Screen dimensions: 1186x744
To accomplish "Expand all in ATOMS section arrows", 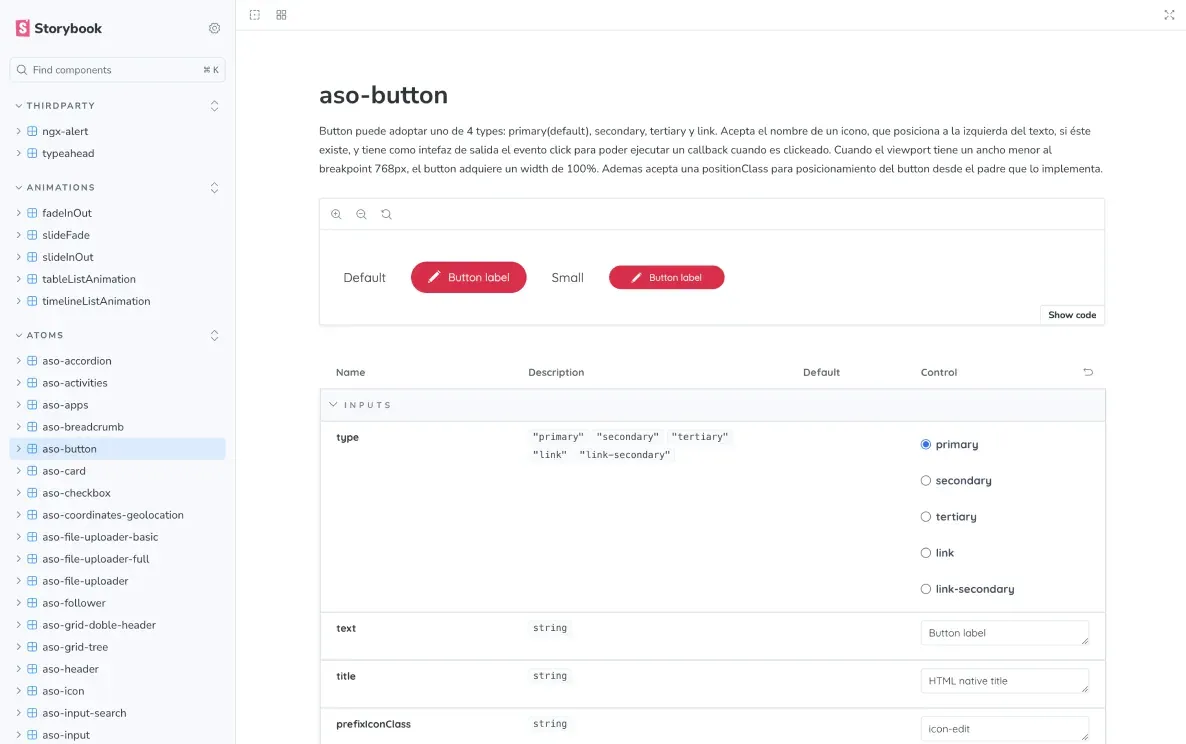I will point(214,335).
